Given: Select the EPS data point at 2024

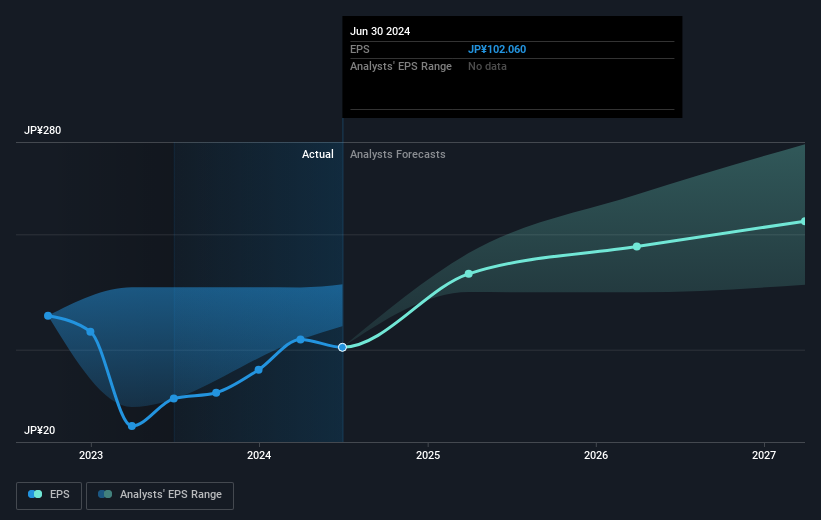Looking at the screenshot, I should point(259,370).
